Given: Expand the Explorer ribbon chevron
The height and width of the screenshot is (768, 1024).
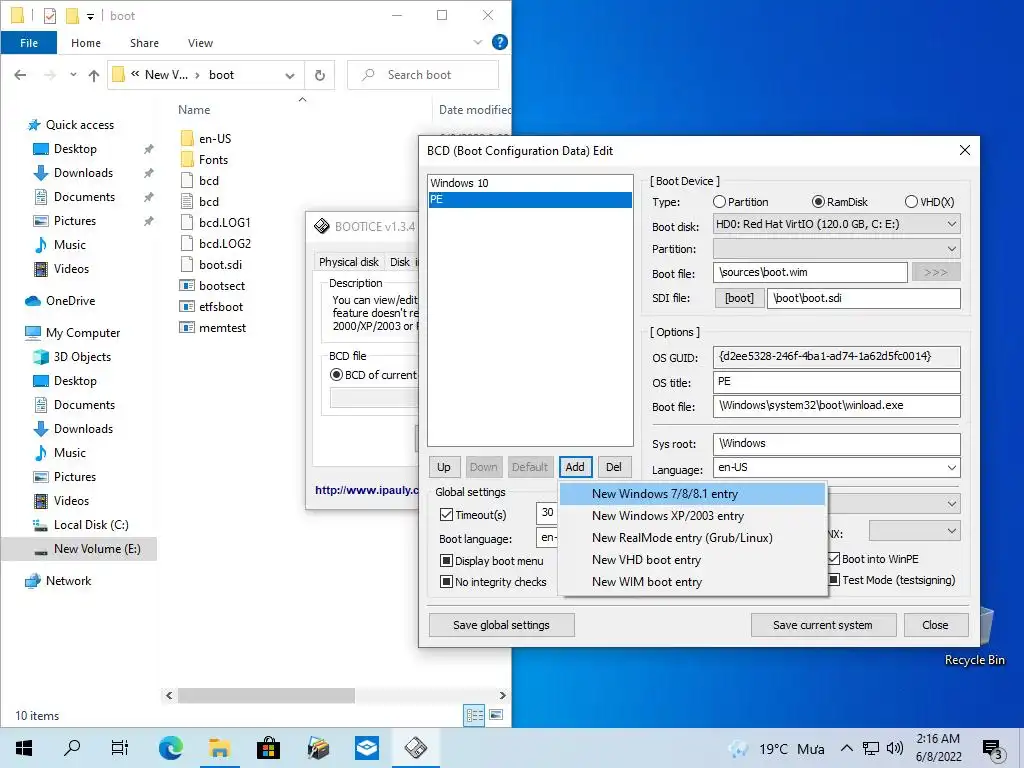Looking at the screenshot, I should click(x=478, y=42).
